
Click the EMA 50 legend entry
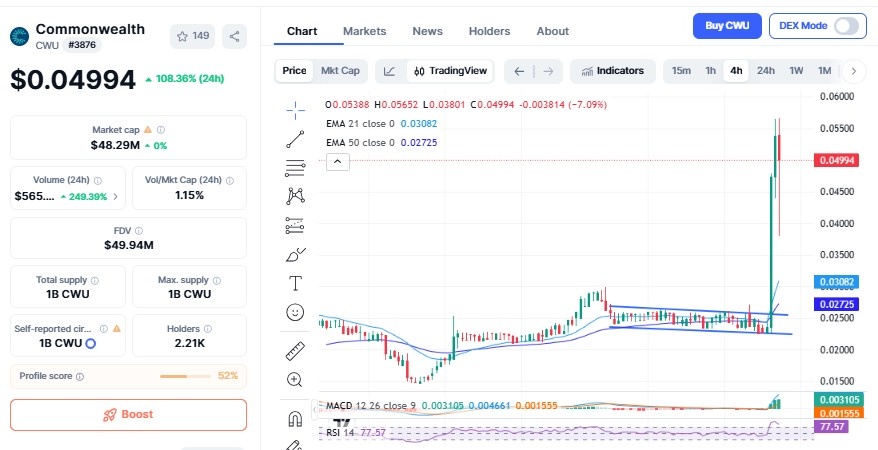381,143
